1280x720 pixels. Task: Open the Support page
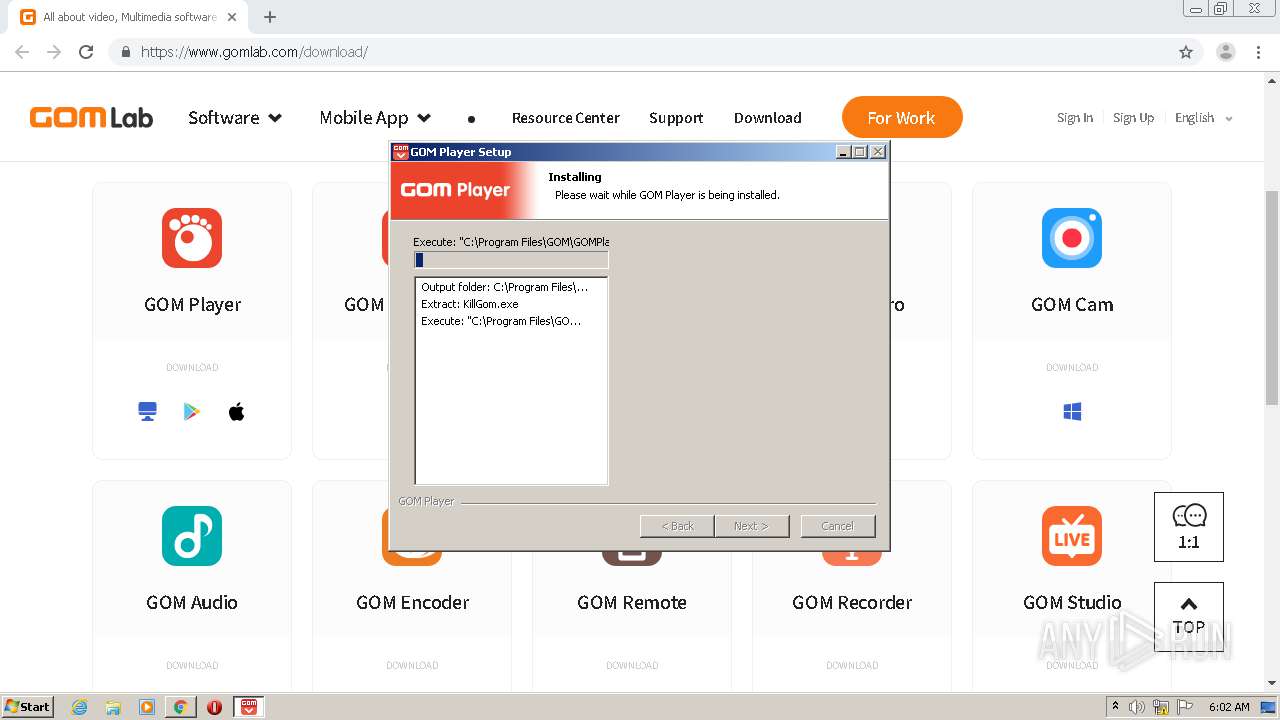tap(676, 118)
